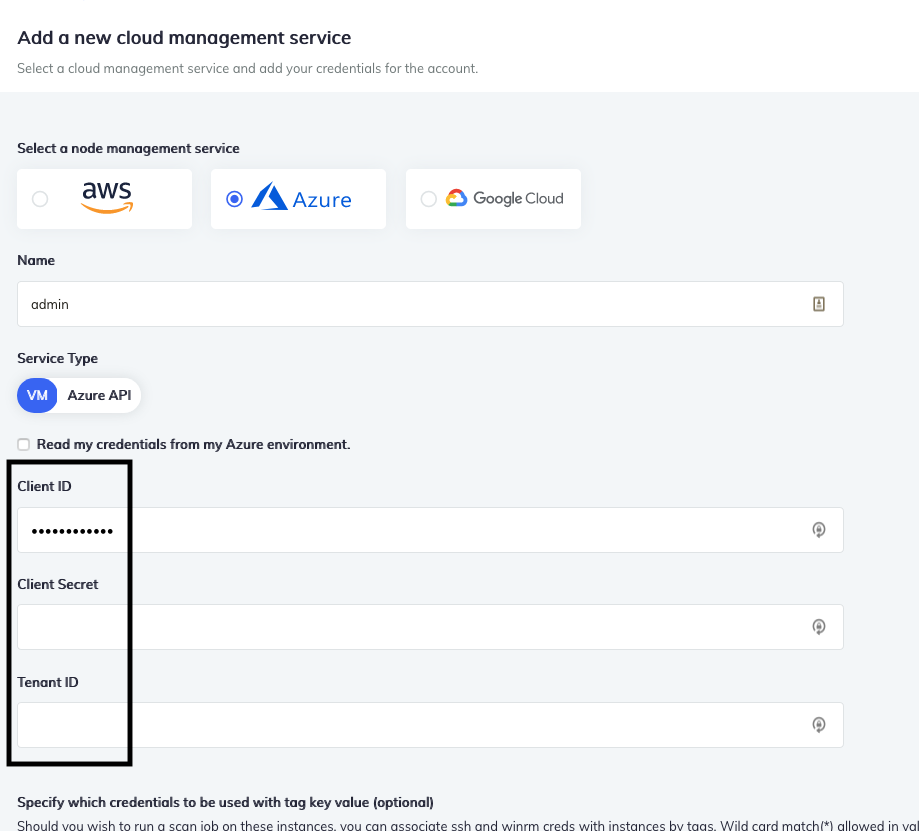
Task: Click the lock icon in Tenant ID field
Action: pyautogui.click(x=819, y=724)
